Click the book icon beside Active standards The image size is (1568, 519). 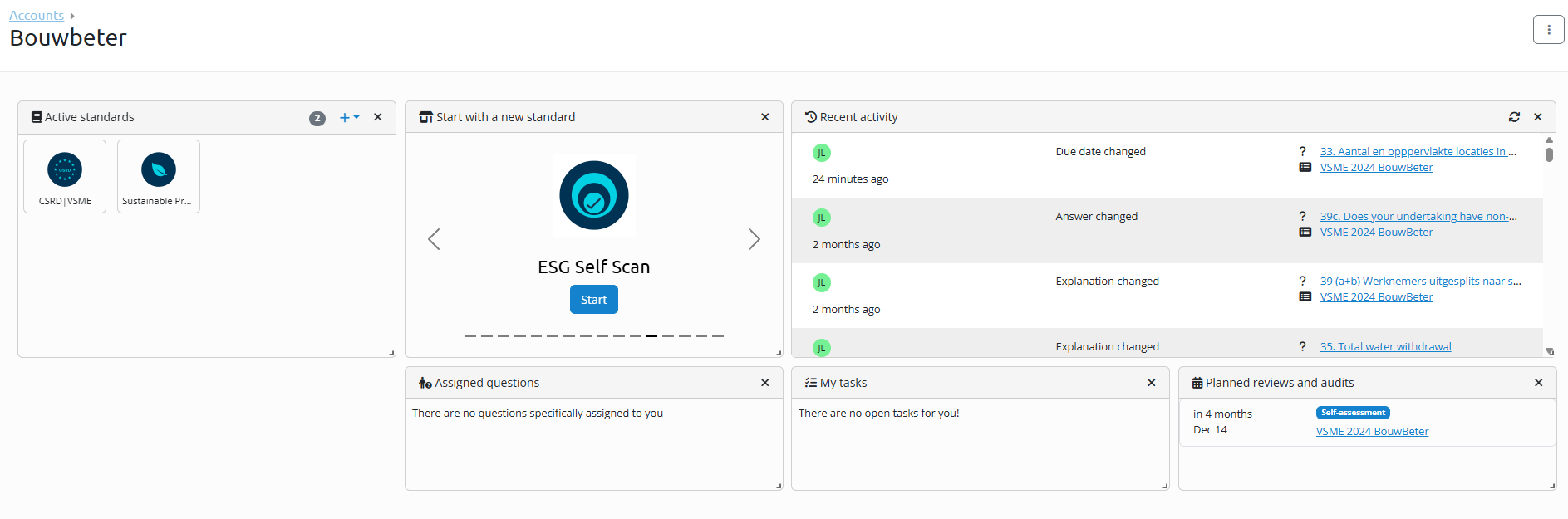click(x=37, y=117)
